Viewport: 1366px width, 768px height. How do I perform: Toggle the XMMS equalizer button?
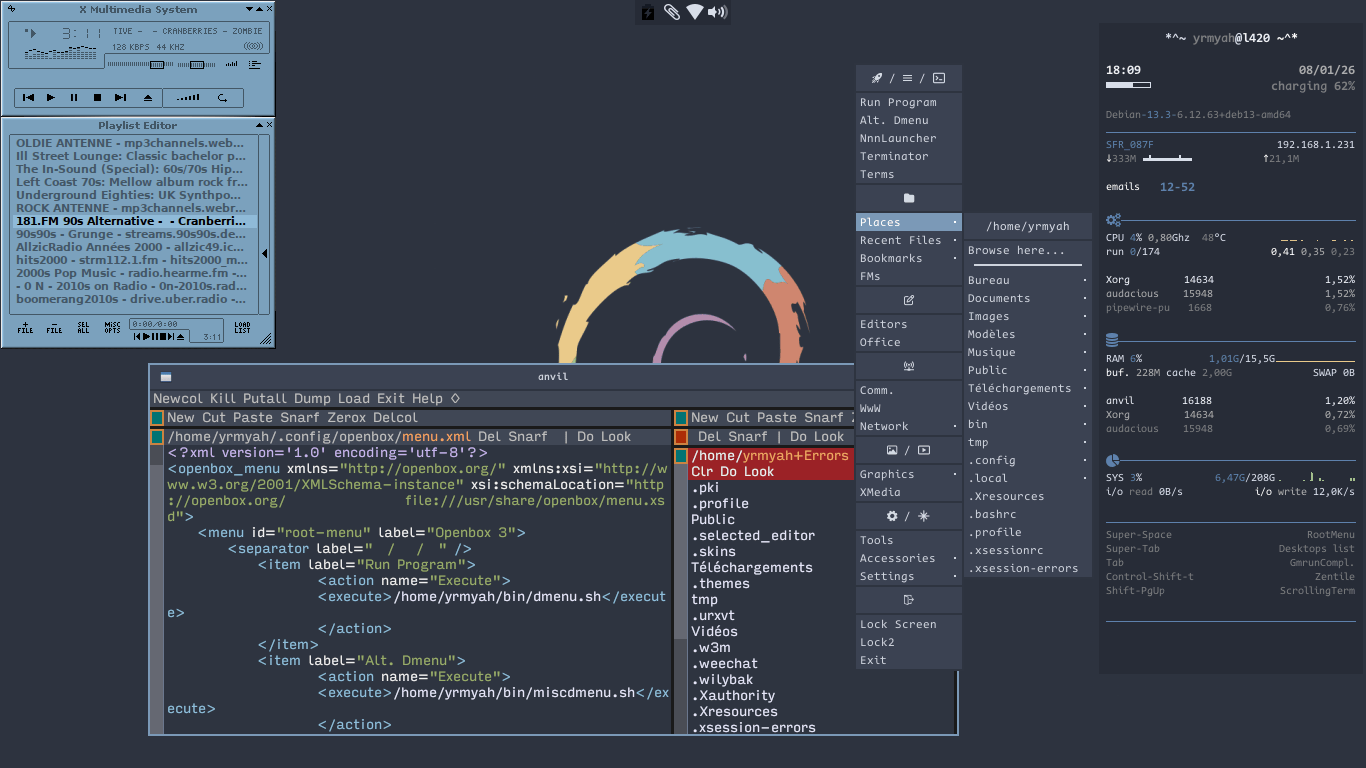pyautogui.click(x=232, y=65)
